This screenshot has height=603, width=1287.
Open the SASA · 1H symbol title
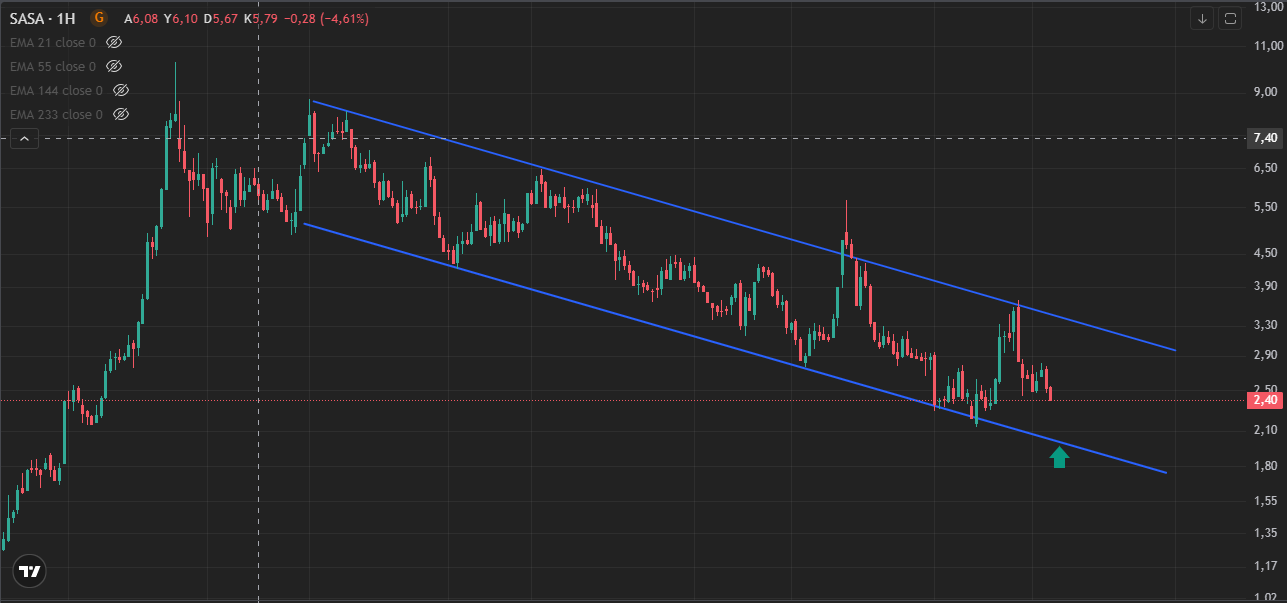44,18
